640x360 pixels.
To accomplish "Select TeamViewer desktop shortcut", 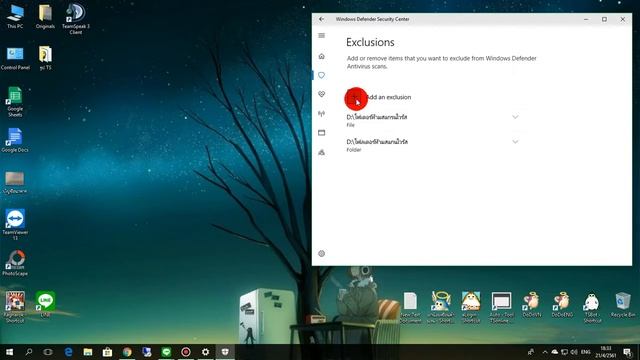I will tap(15, 224).
